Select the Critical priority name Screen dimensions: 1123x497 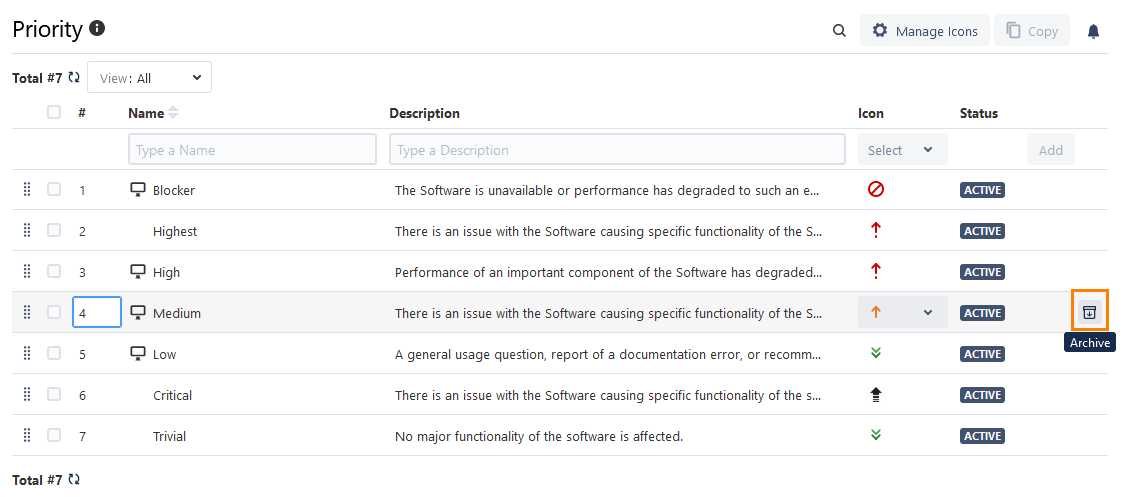(x=173, y=395)
